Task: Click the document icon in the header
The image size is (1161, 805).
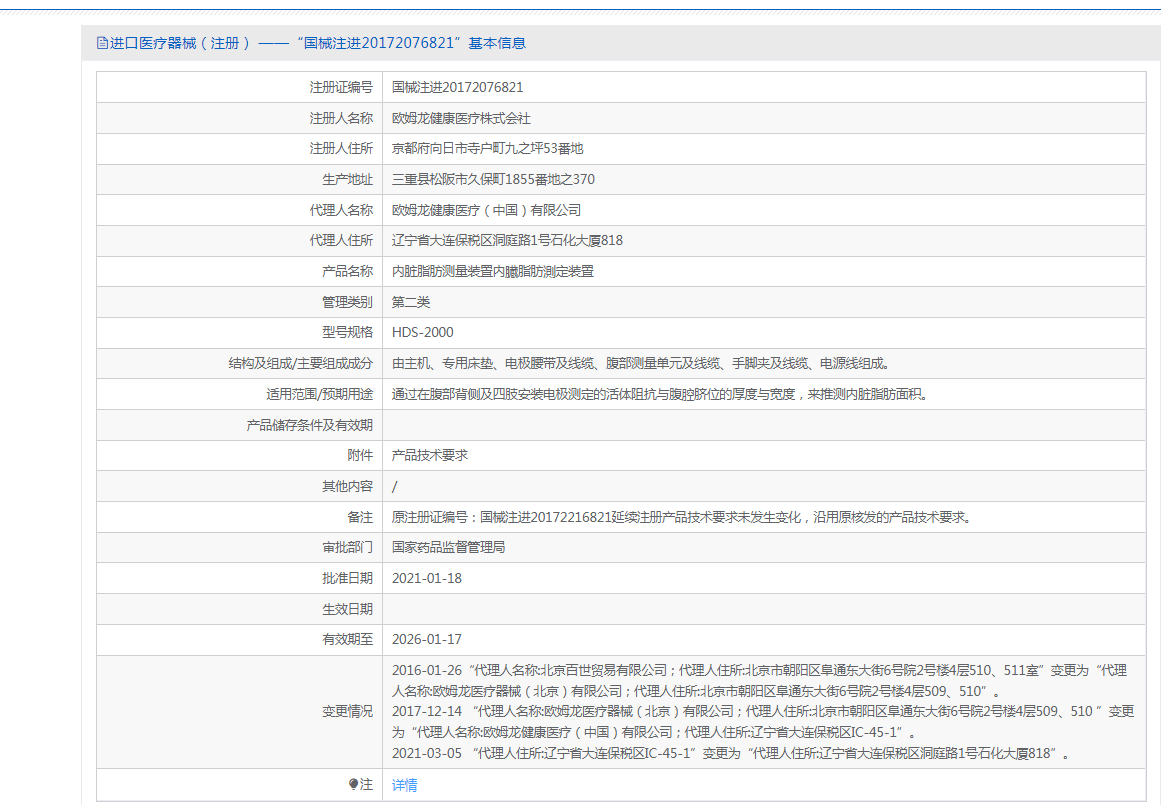Action: [101, 43]
